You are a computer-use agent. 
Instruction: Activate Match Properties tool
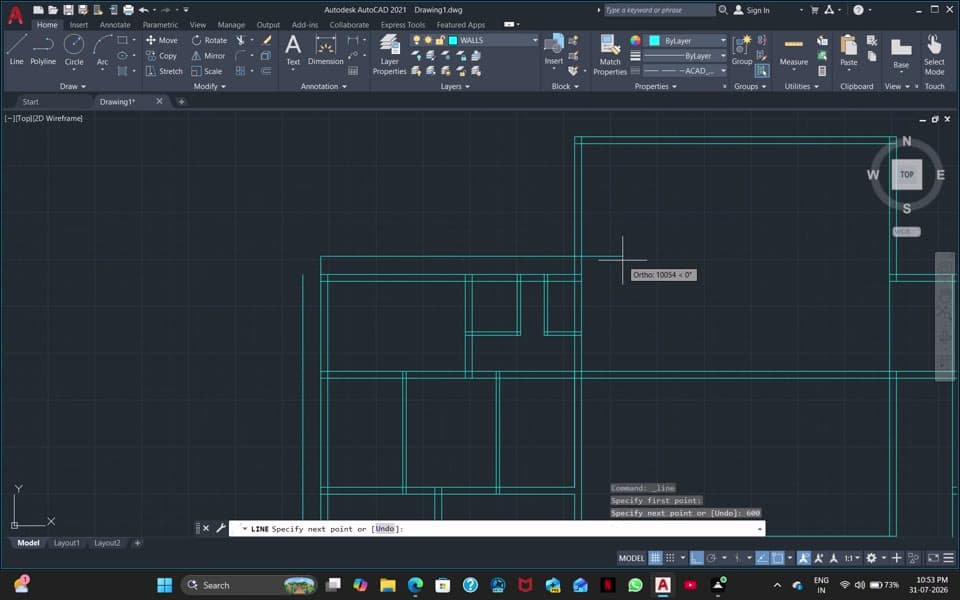610,54
